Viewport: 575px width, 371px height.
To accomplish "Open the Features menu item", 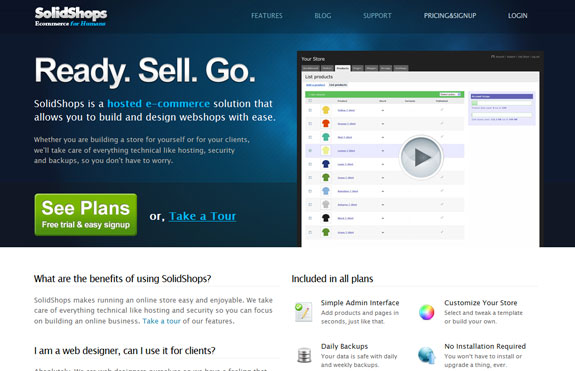I will (267, 16).
